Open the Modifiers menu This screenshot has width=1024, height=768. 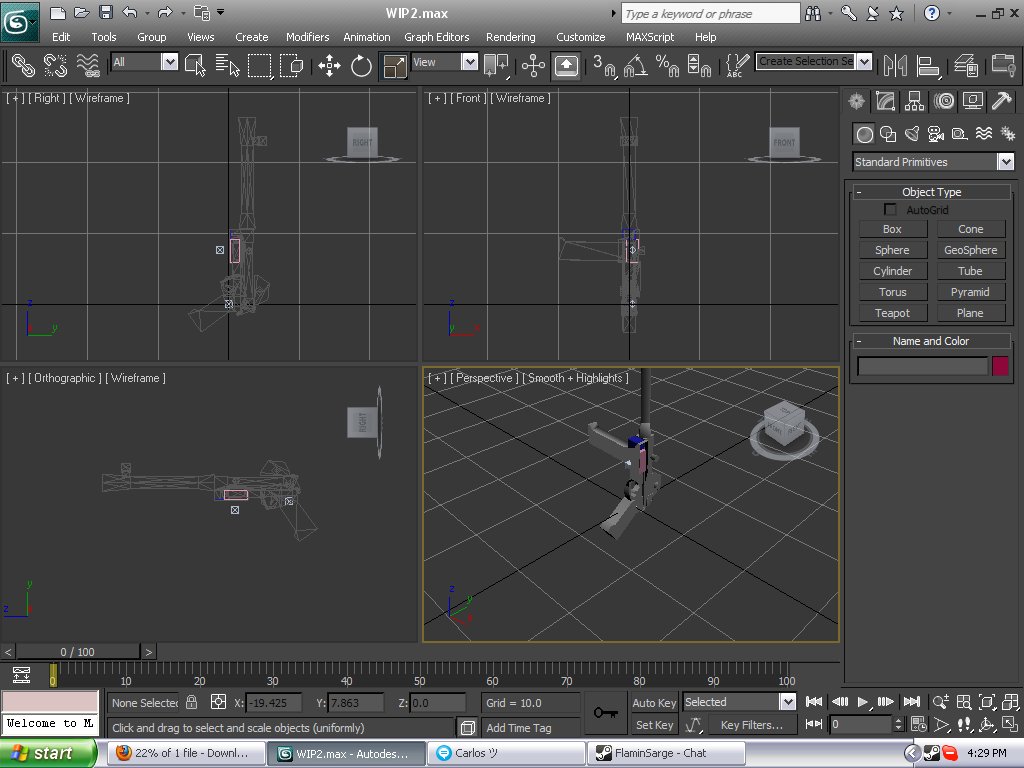pos(307,37)
